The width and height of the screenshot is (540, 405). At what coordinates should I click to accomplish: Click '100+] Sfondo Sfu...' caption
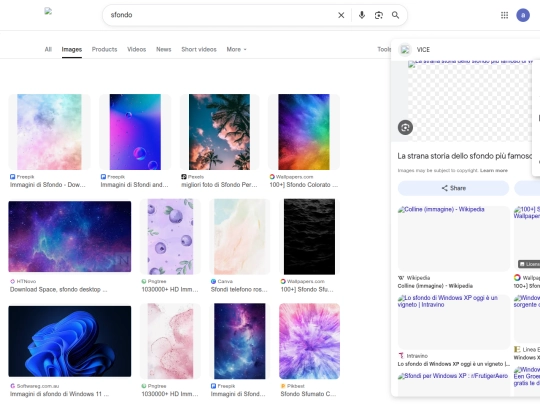(x=307, y=290)
